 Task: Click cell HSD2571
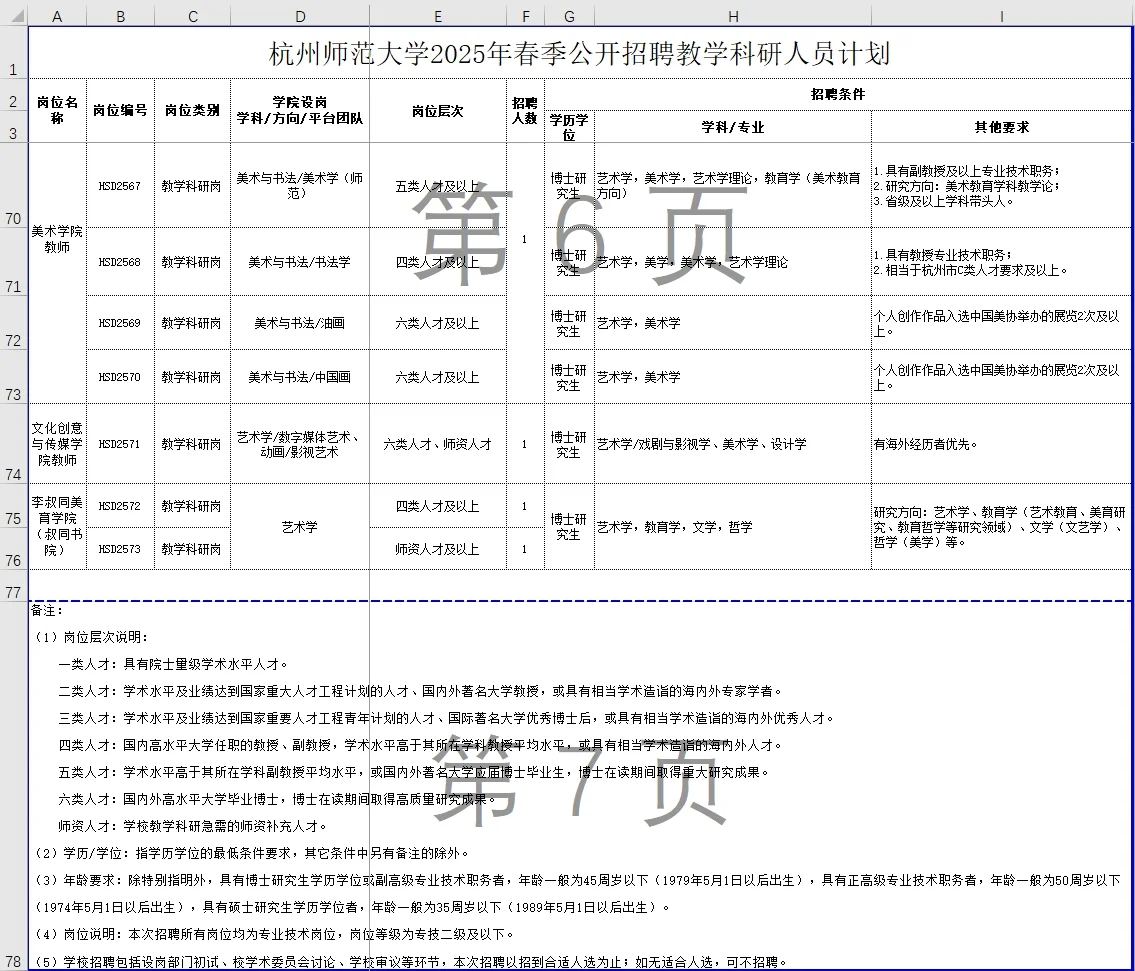click(x=120, y=443)
